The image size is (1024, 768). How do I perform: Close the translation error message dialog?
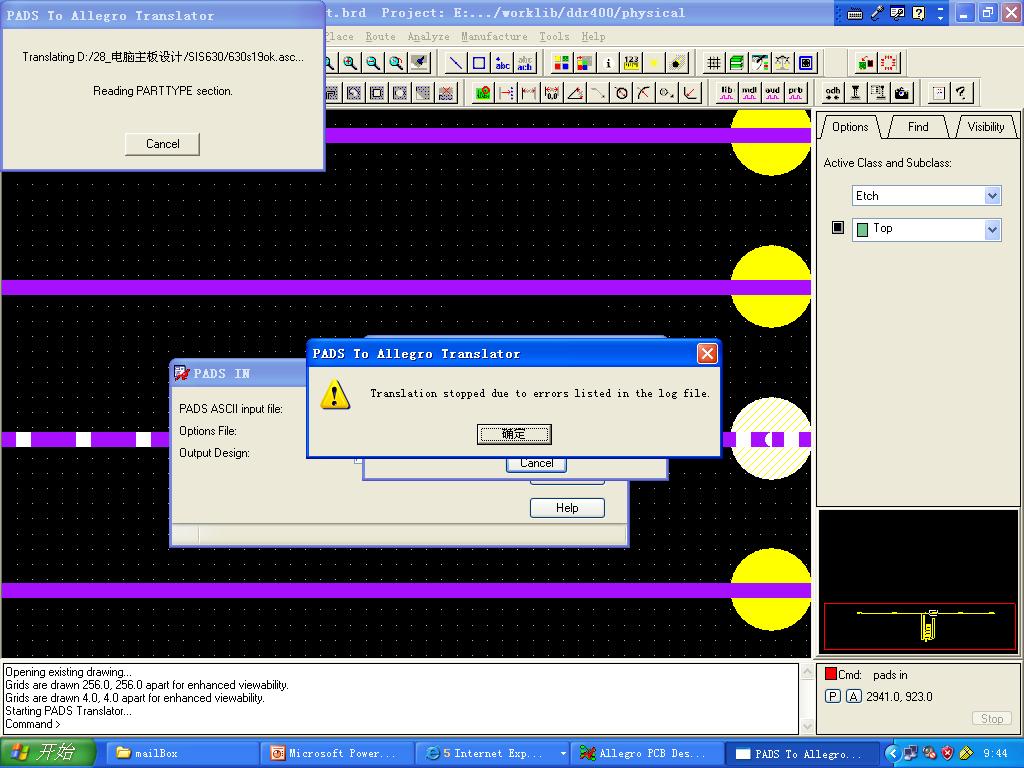point(707,353)
